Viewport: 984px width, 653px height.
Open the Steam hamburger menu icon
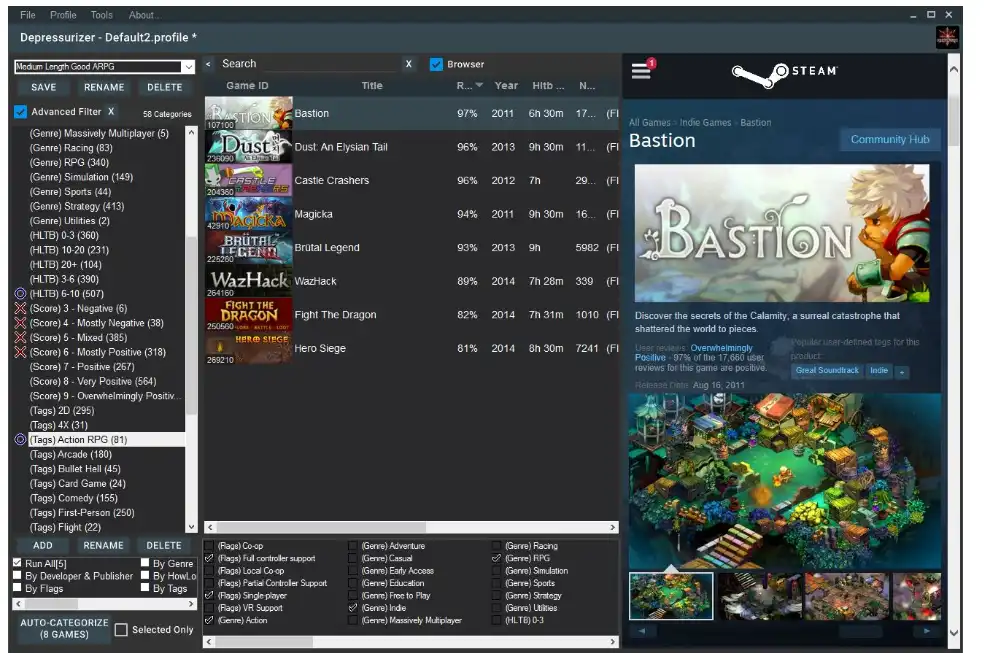click(641, 71)
